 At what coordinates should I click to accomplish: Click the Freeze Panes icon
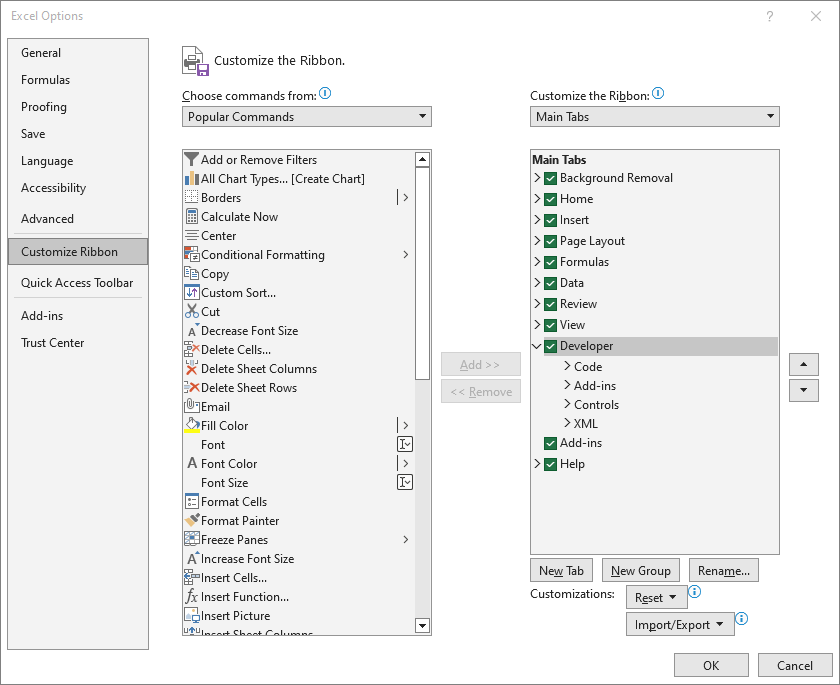(191, 539)
